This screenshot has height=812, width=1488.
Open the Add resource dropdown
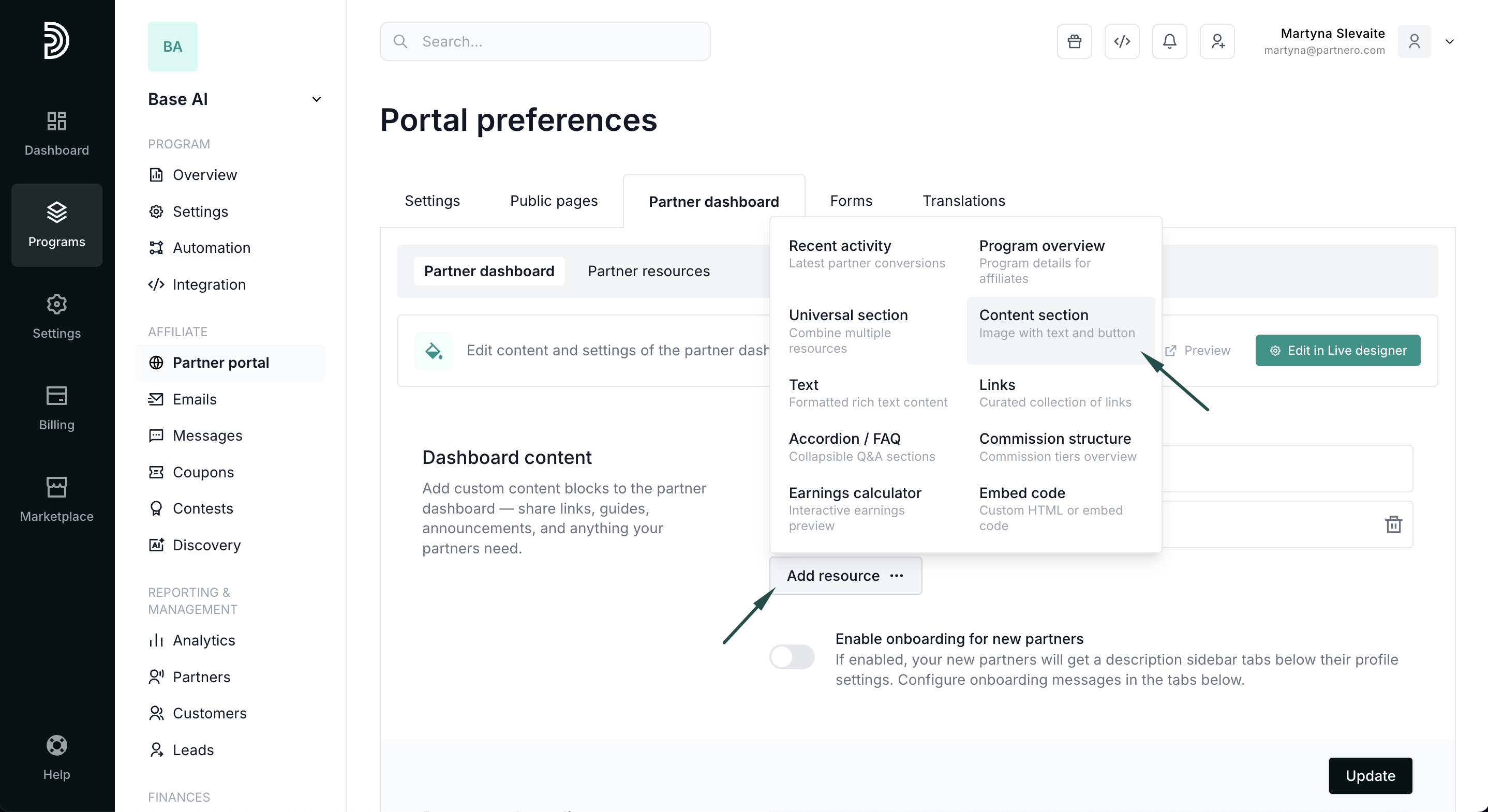845,575
